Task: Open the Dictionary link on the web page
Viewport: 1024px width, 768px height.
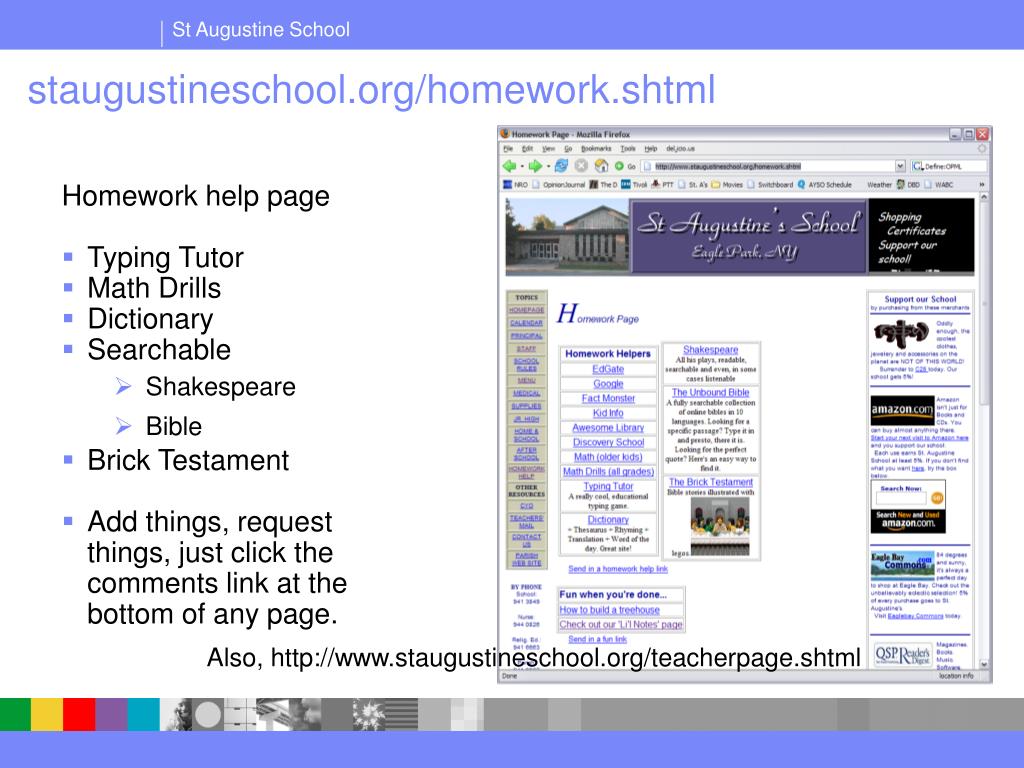Action: (608, 520)
